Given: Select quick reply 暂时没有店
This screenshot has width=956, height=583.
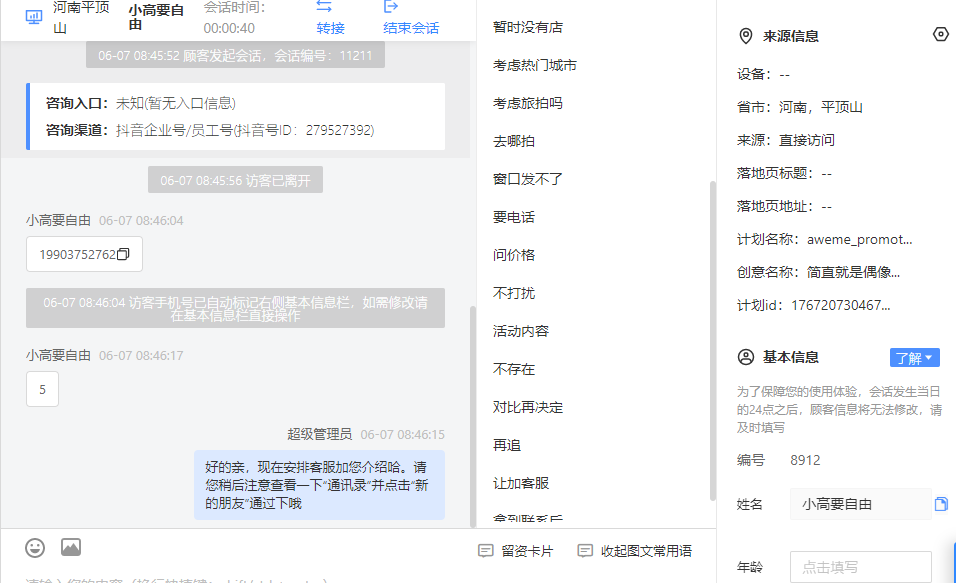Looking at the screenshot, I should click(528, 27).
